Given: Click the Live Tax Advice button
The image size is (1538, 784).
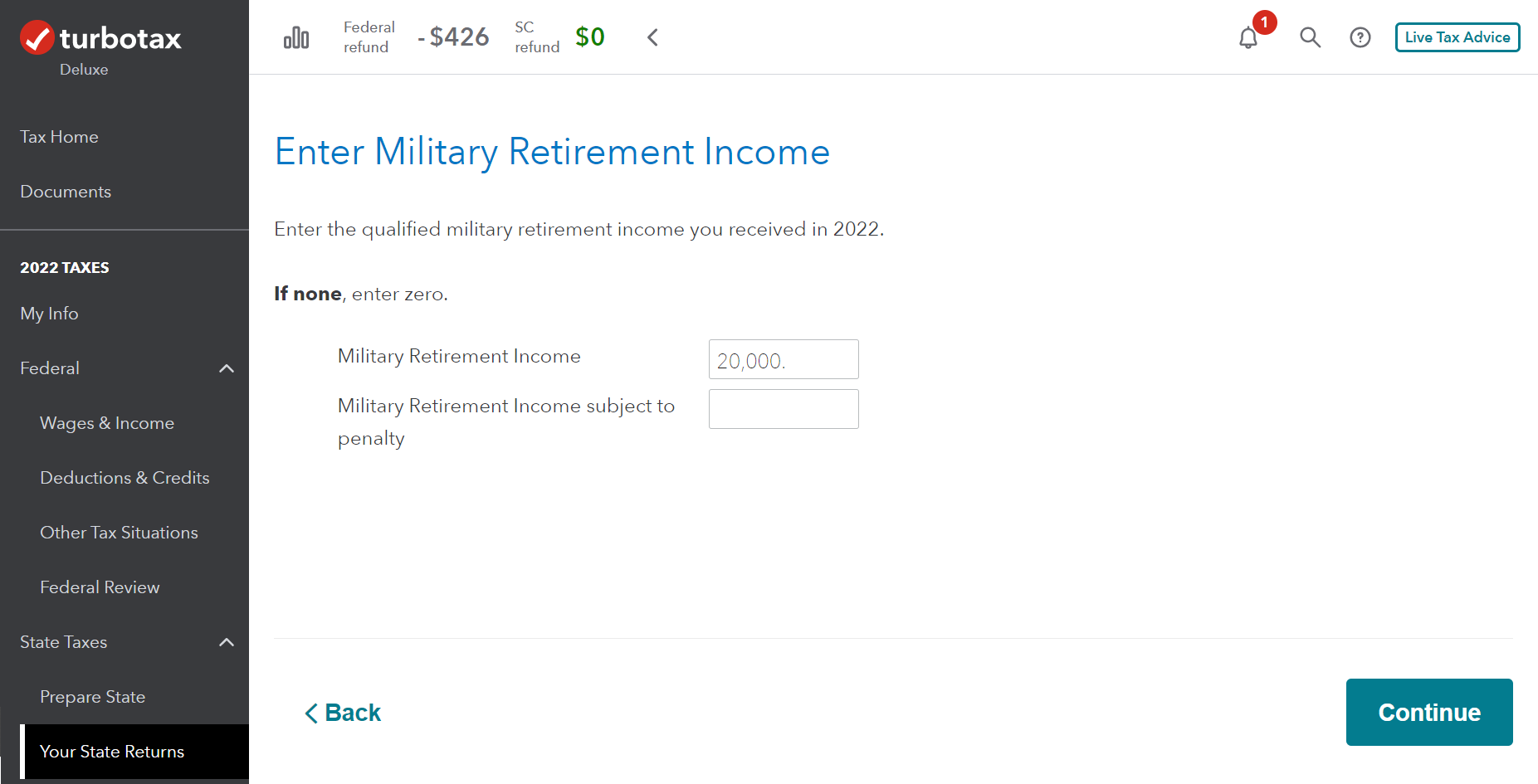Looking at the screenshot, I should (1457, 37).
